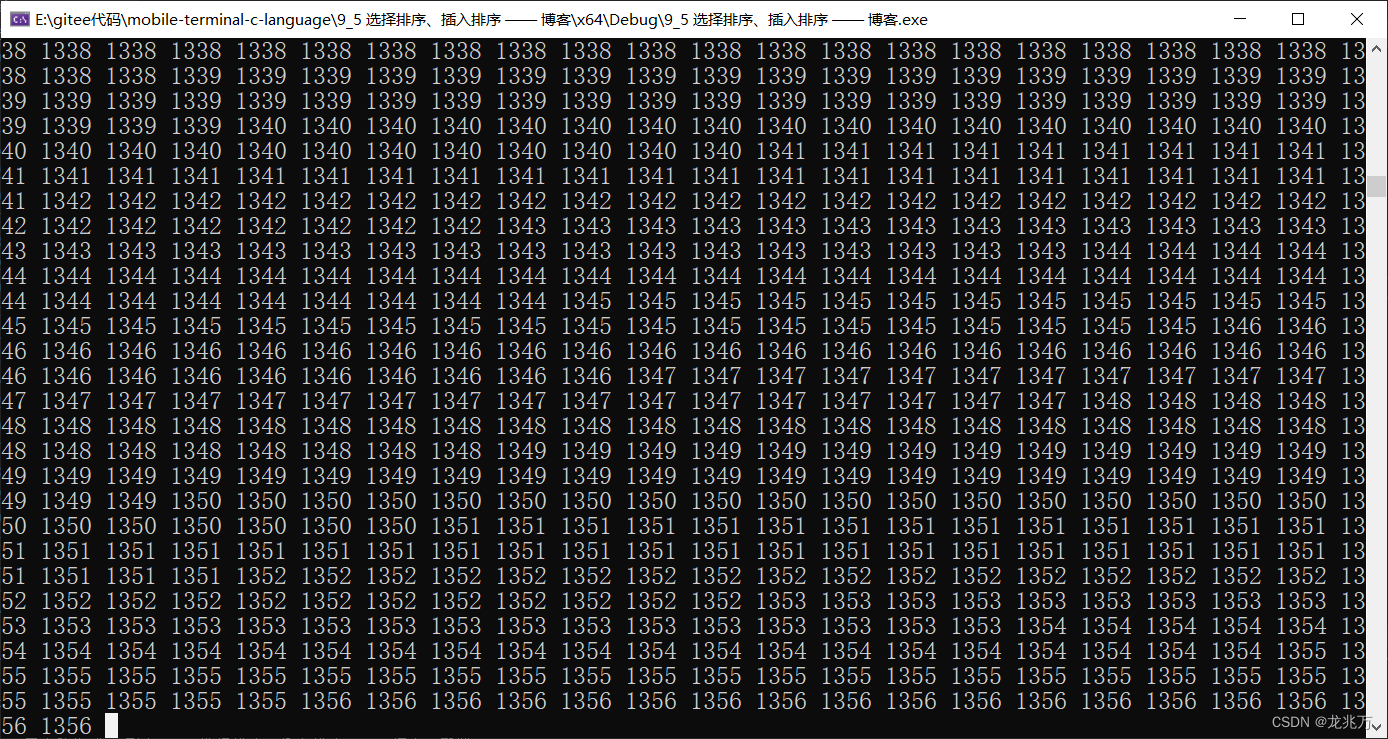Click the lone "56" starting the last line
Image resolution: width=1388 pixels, height=739 pixels.
14,726
